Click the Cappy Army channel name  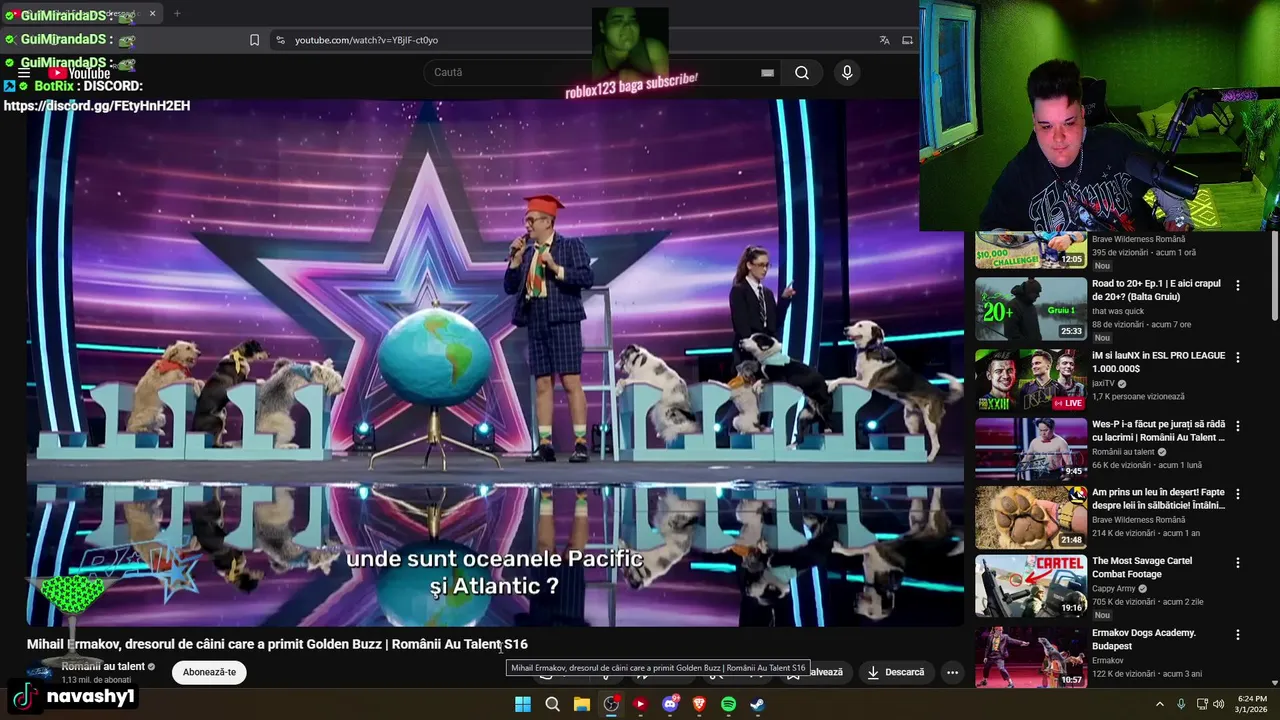pyautogui.click(x=1113, y=589)
